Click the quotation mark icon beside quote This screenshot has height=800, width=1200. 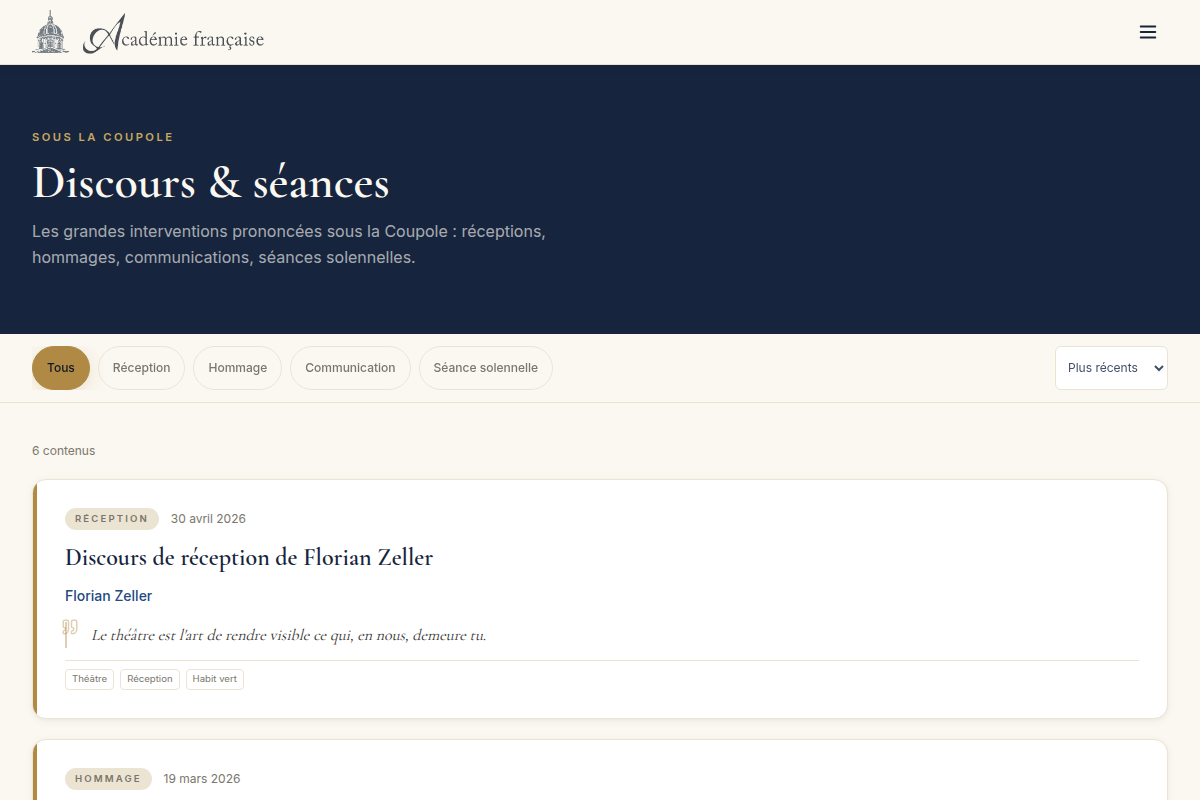pyautogui.click(x=70, y=629)
